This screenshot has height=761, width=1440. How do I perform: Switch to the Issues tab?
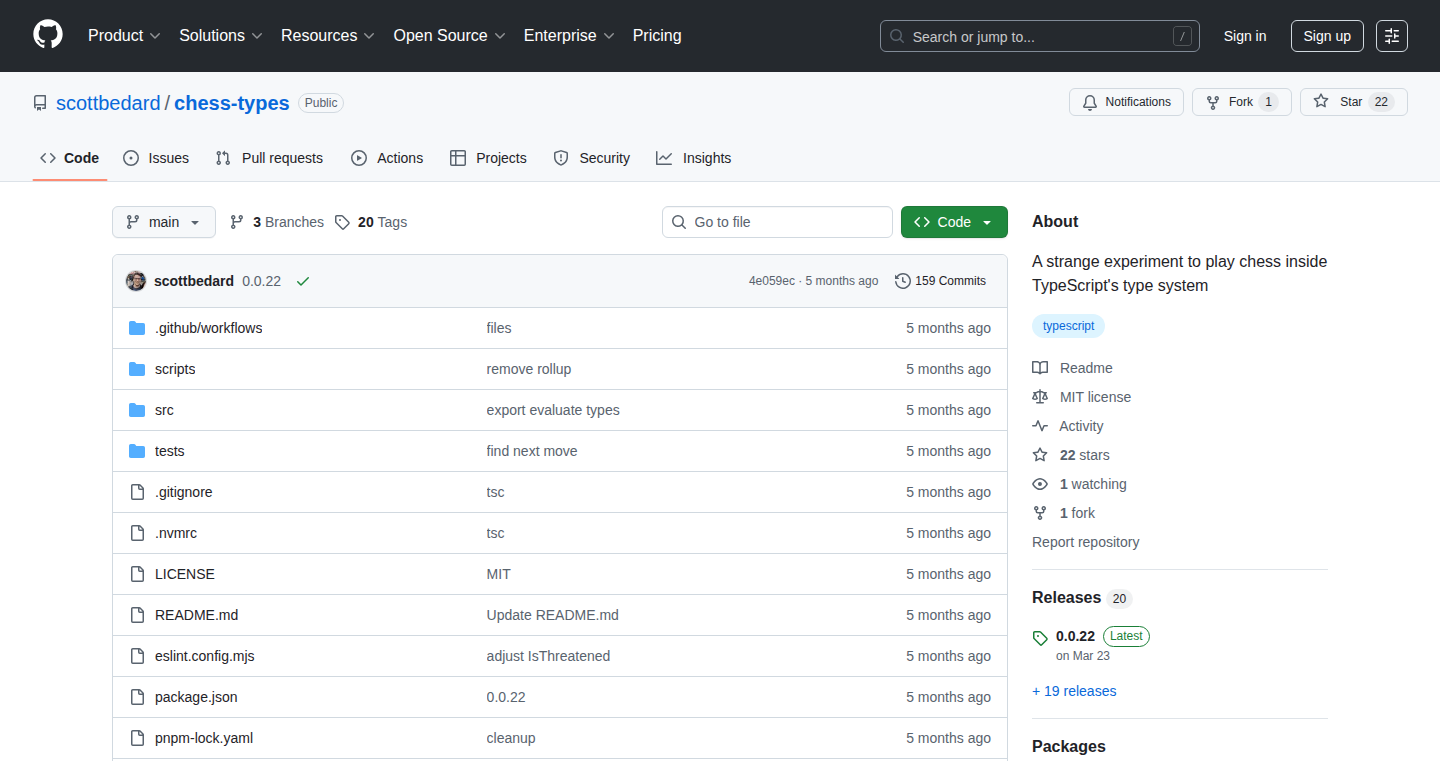[156, 158]
